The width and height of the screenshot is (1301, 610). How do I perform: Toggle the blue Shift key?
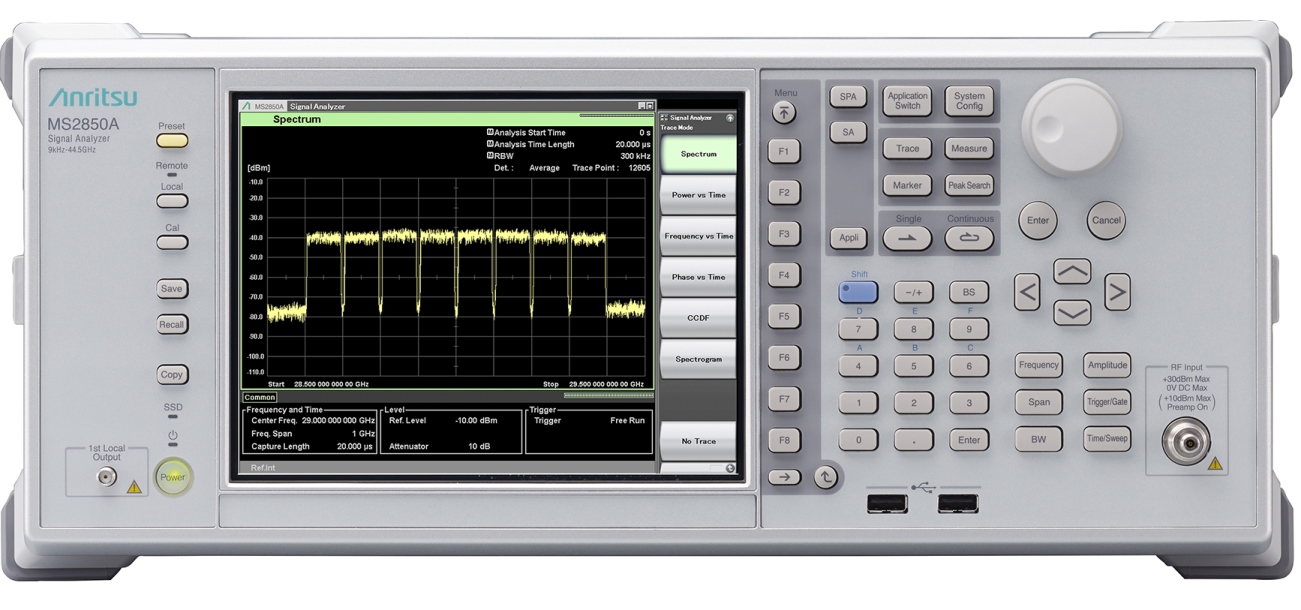coord(858,292)
